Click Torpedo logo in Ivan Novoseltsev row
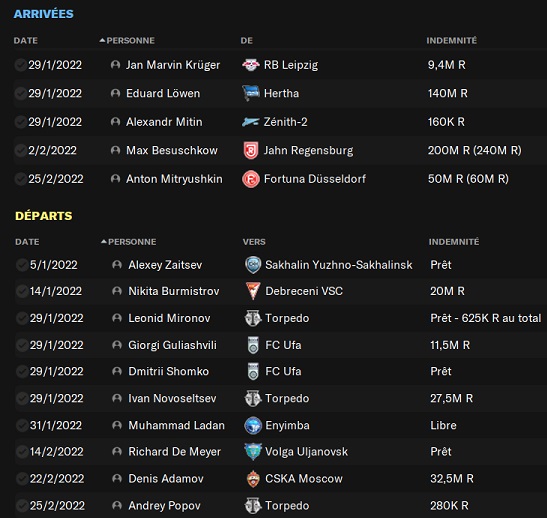The image size is (547, 518). (x=253, y=398)
